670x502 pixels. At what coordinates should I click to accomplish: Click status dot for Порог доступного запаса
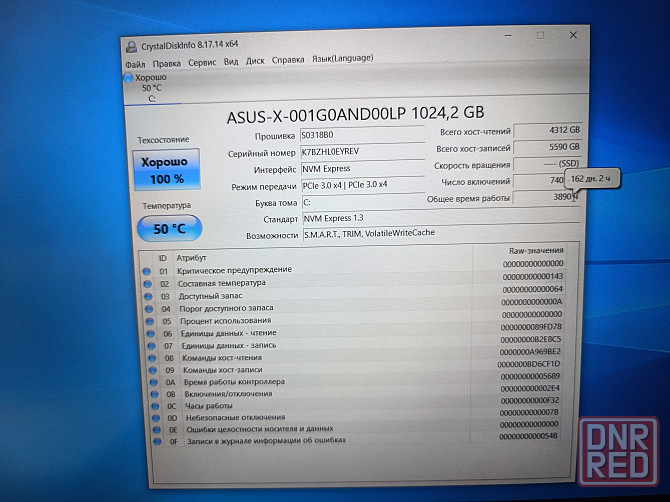point(149,308)
